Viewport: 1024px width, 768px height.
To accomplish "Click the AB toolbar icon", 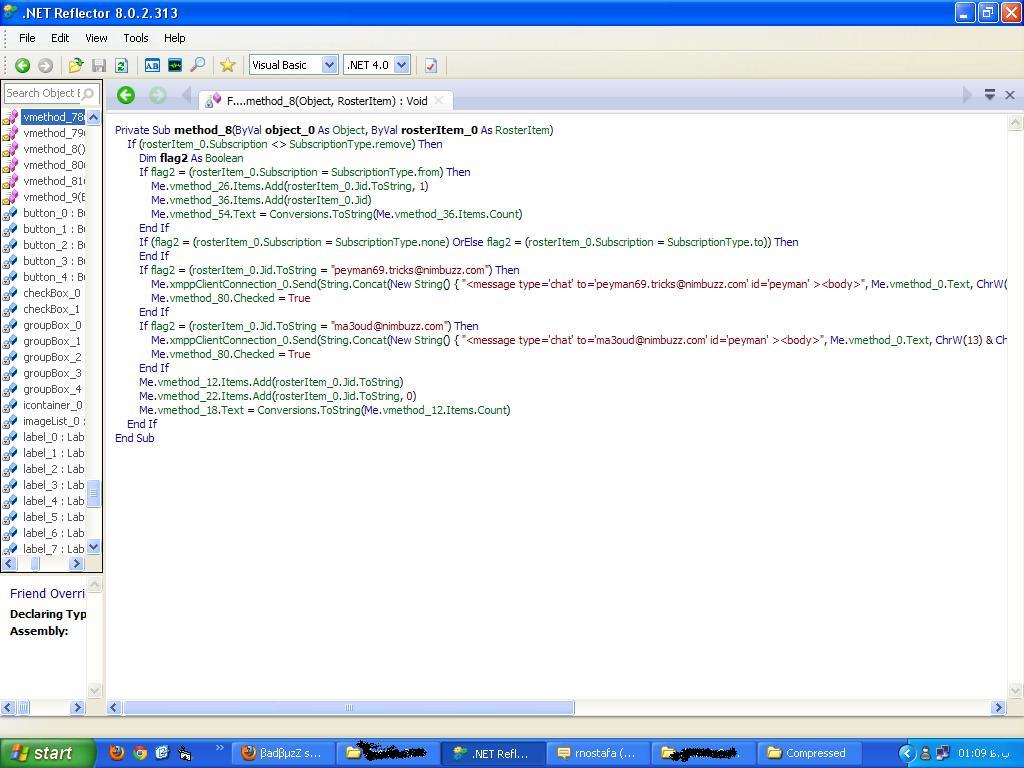I will coord(152,65).
